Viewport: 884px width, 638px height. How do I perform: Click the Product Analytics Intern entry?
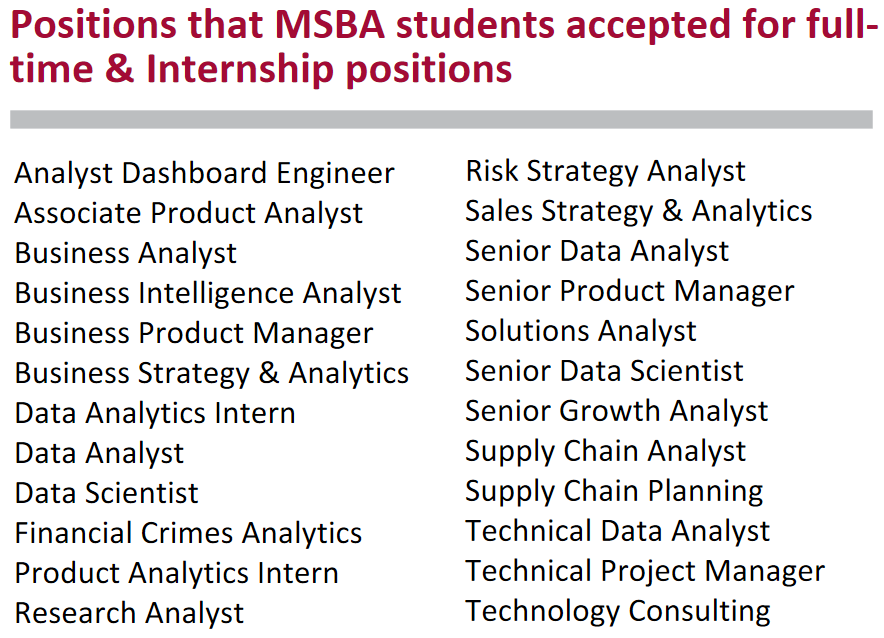point(177,574)
